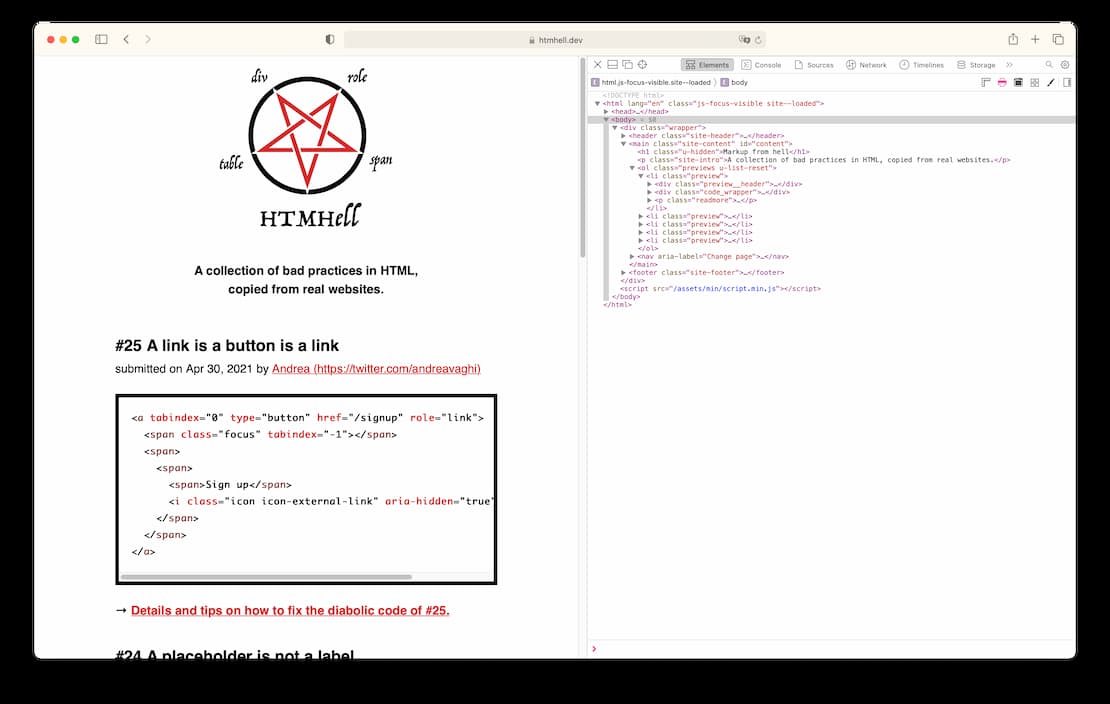The width and height of the screenshot is (1110, 704).
Task: Select the DOCTYPE html row
Action: click(x=633, y=95)
